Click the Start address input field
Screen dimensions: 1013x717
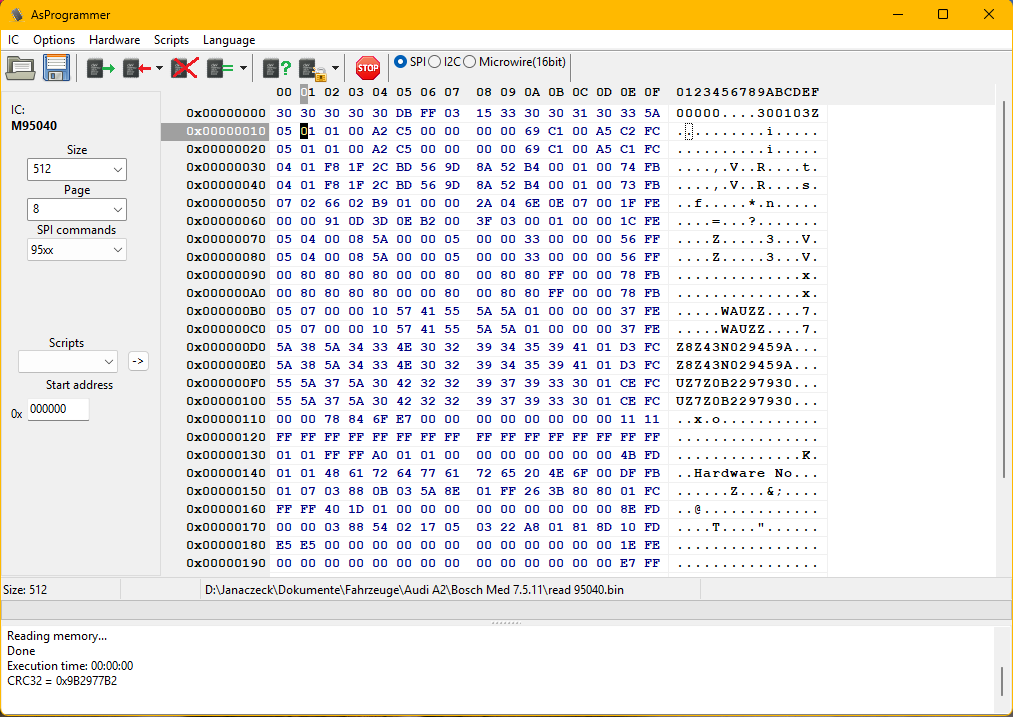58,410
